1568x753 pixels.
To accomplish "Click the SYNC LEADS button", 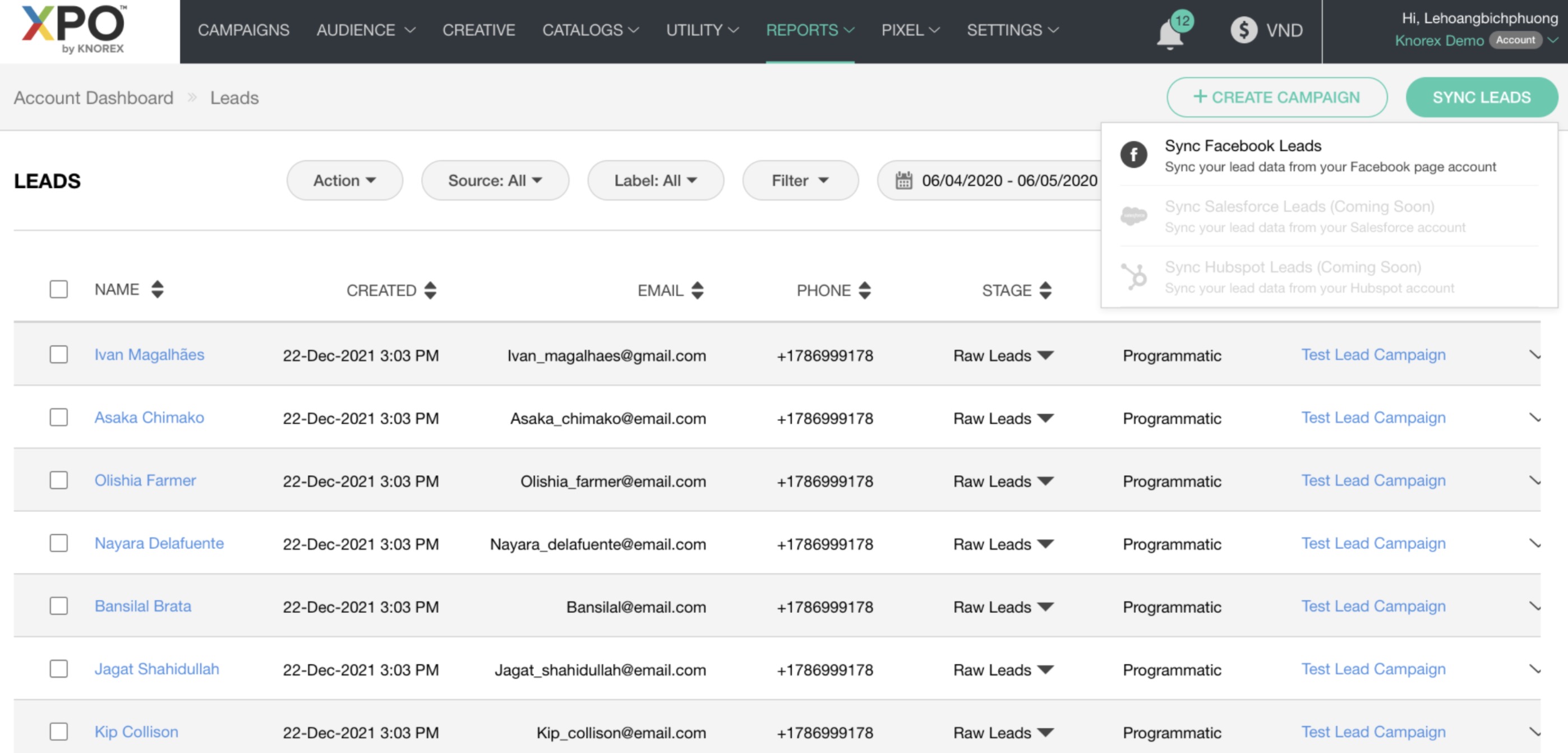I will point(1482,97).
